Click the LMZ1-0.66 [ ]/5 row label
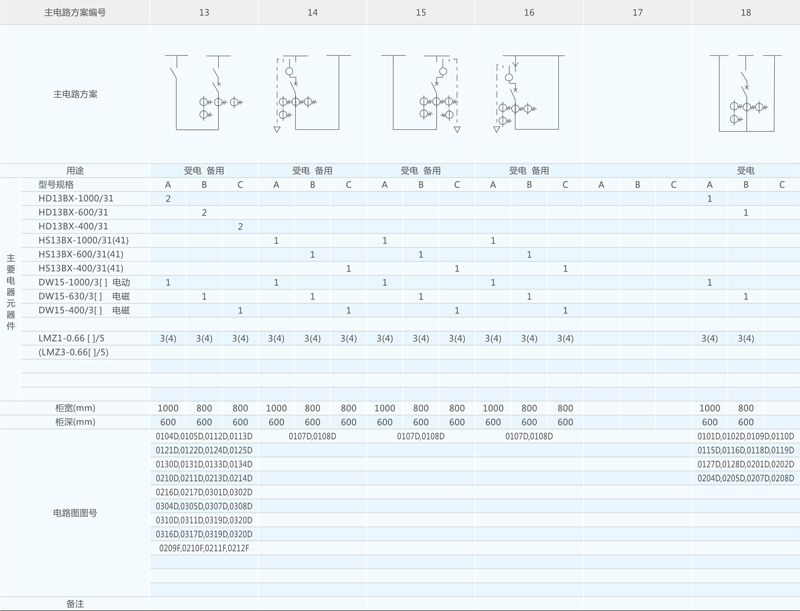 tap(71, 339)
